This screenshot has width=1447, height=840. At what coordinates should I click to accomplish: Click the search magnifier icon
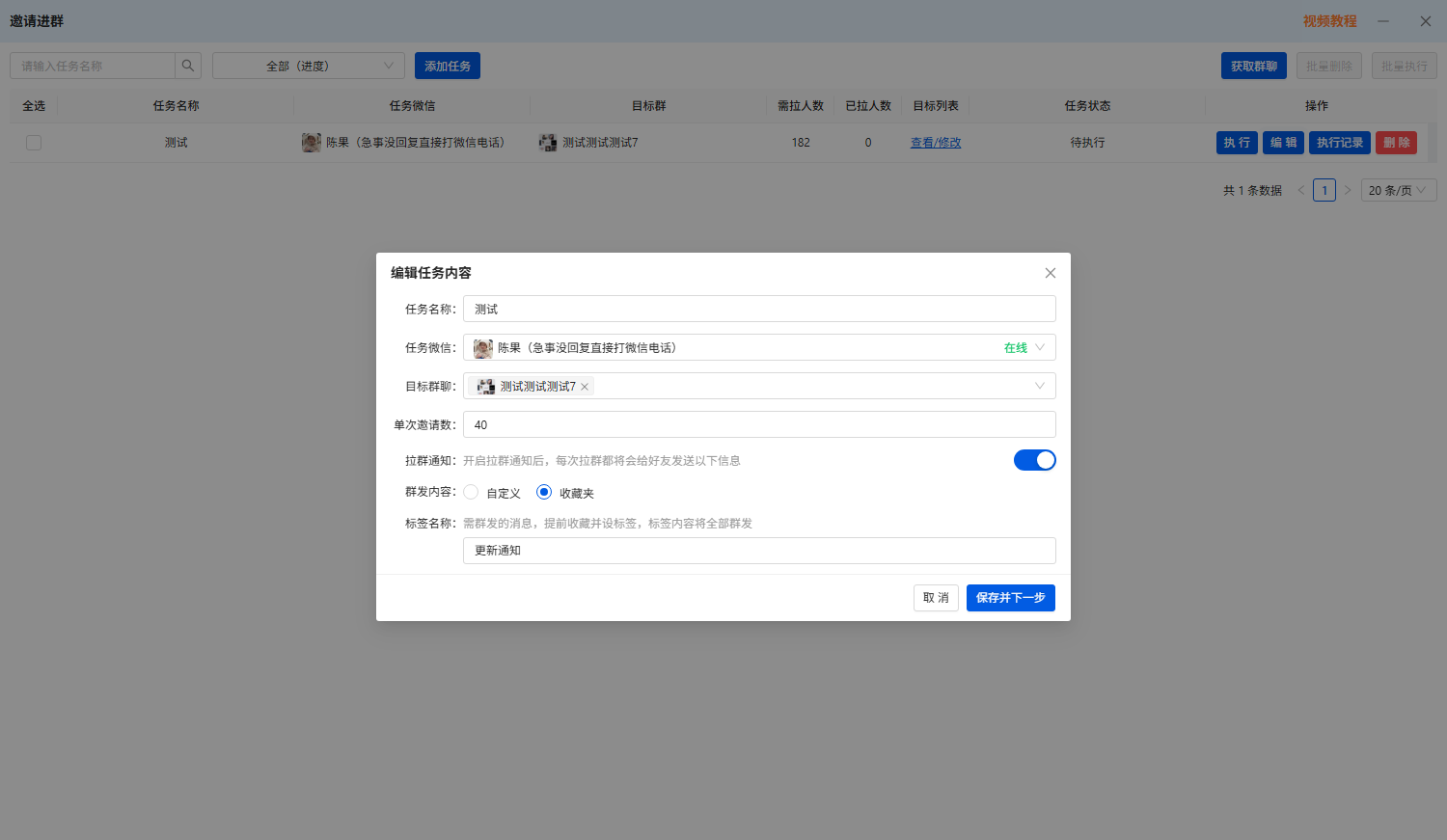[x=188, y=66]
